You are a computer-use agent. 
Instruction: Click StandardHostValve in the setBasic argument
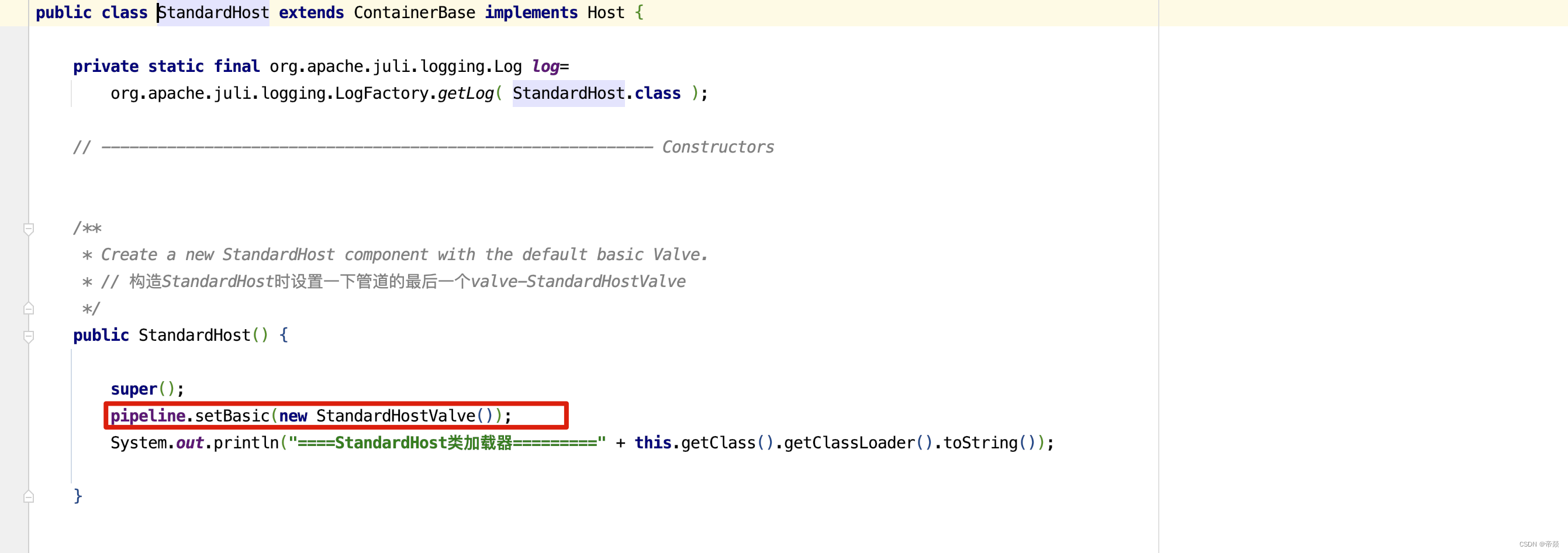(396, 416)
